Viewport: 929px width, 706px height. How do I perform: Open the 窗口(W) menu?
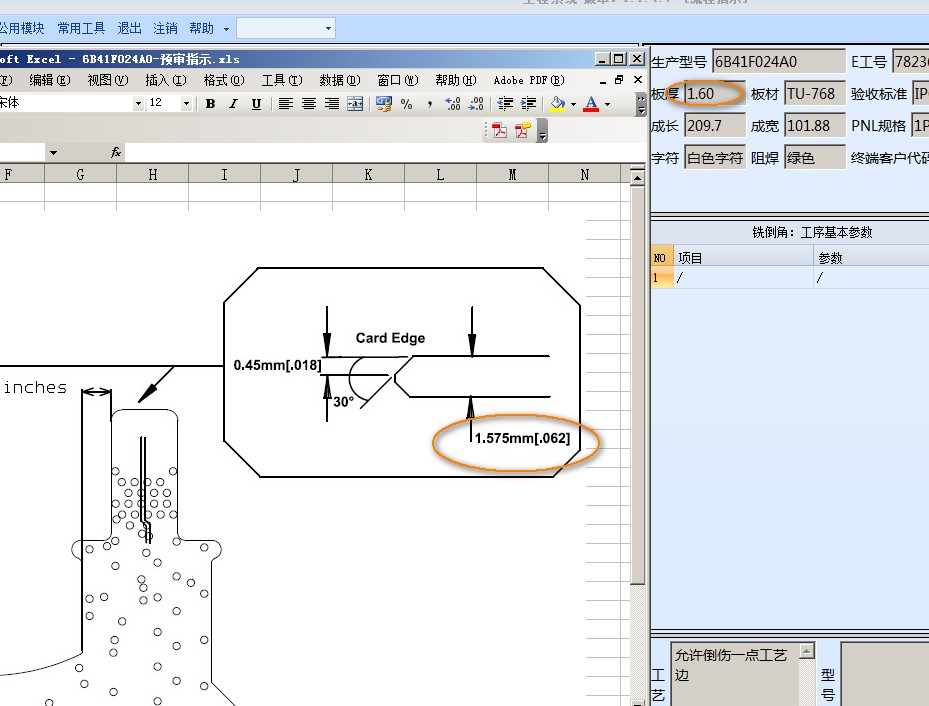pos(398,80)
